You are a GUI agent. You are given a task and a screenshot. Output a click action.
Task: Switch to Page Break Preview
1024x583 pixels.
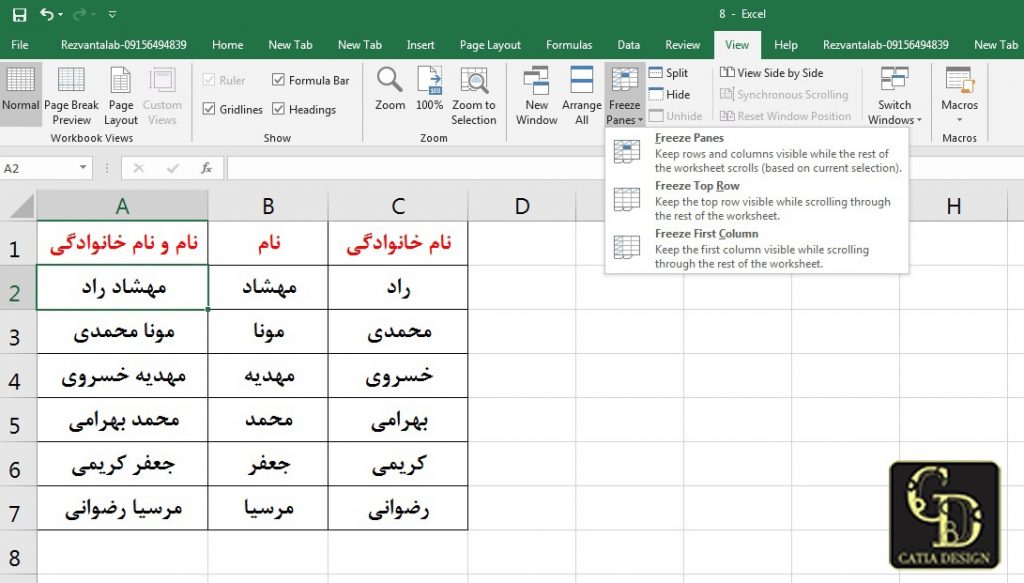(x=71, y=96)
